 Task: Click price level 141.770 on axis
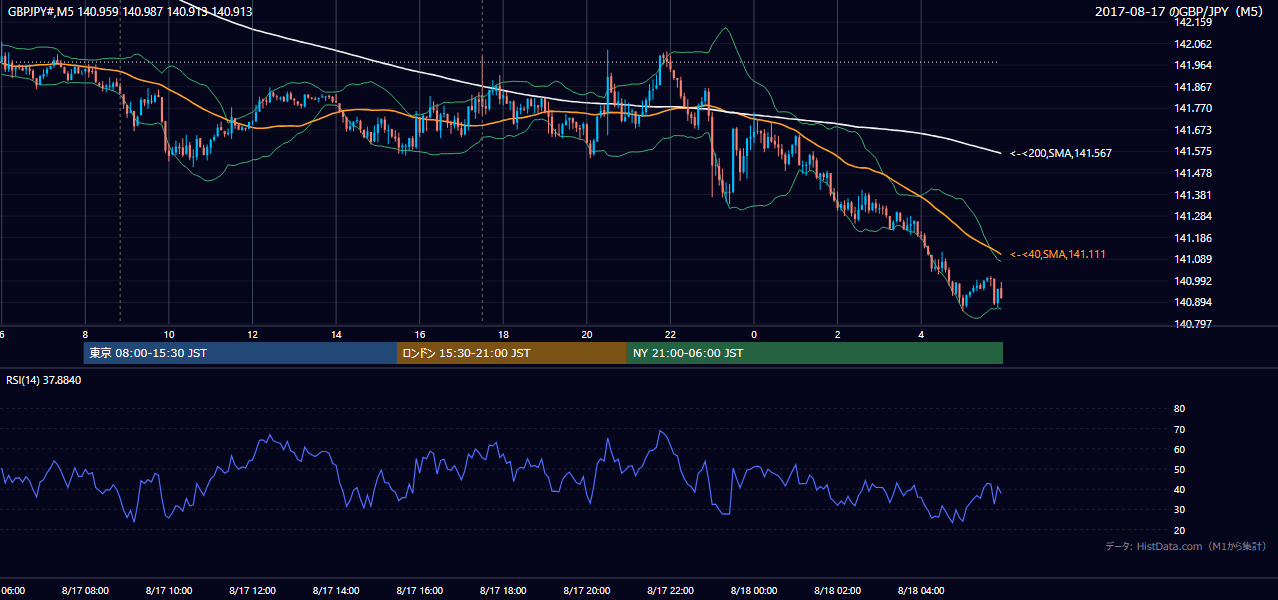(x=1191, y=109)
